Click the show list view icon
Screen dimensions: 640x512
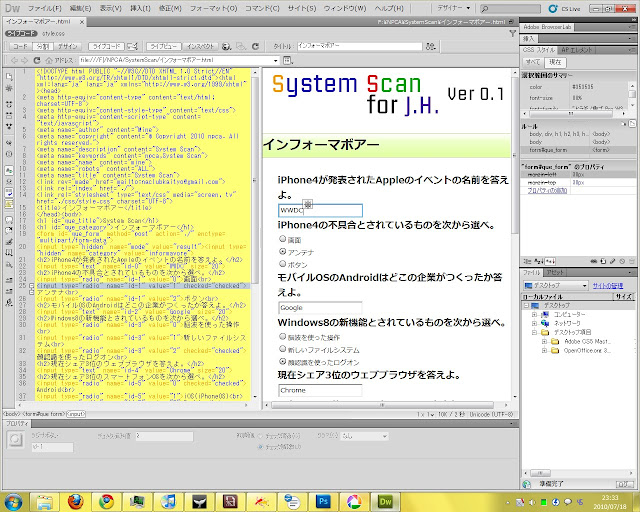point(539,261)
